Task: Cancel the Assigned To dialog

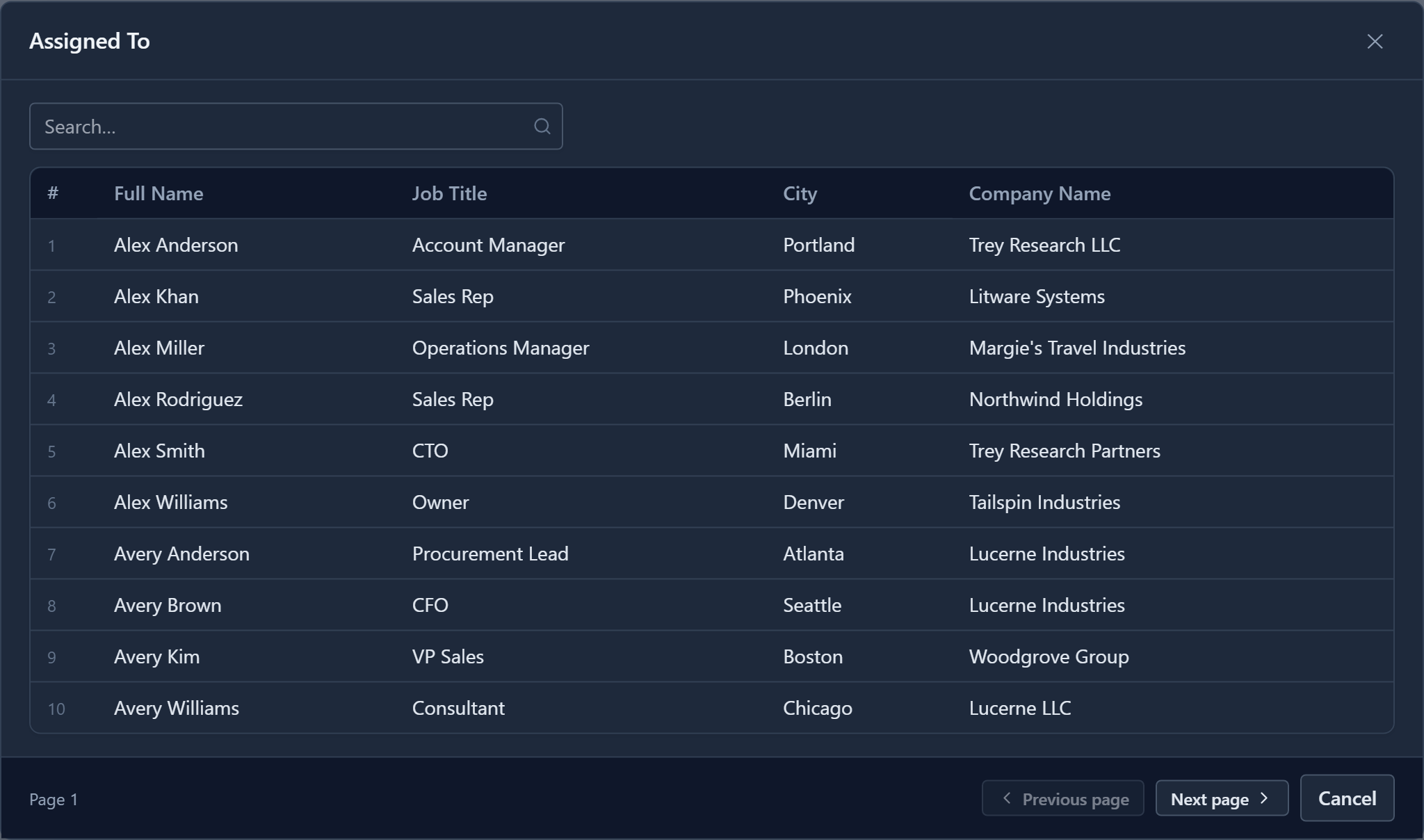Action: pos(1347,798)
